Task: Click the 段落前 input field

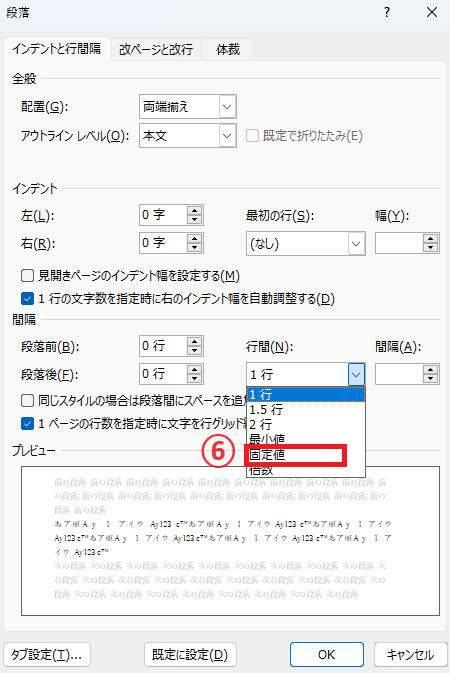Action: click(164, 346)
